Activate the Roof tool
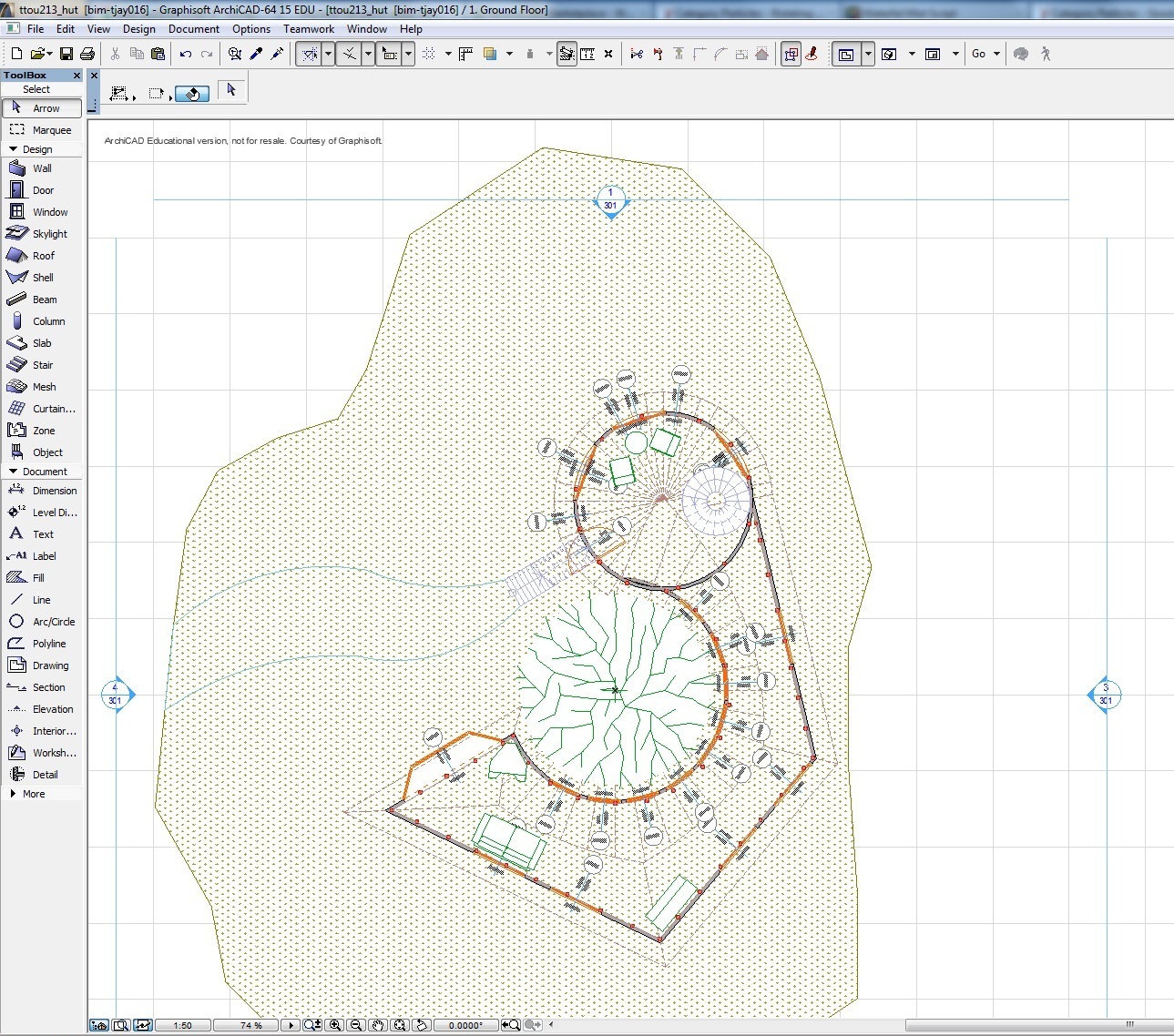This screenshot has height=1036, width=1174. pos(40,255)
